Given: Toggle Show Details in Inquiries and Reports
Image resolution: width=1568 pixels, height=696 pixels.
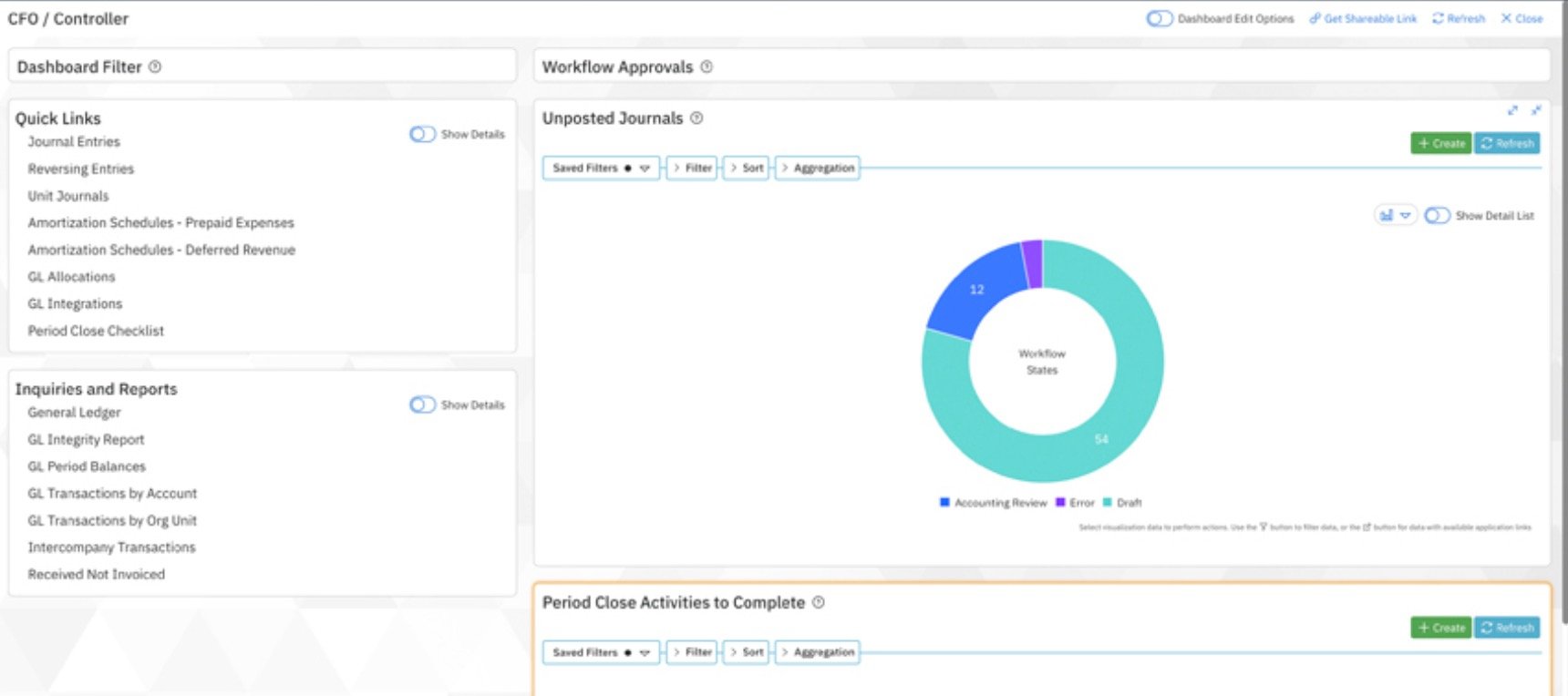Looking at the screenshot, I should (x=422, y=404).
